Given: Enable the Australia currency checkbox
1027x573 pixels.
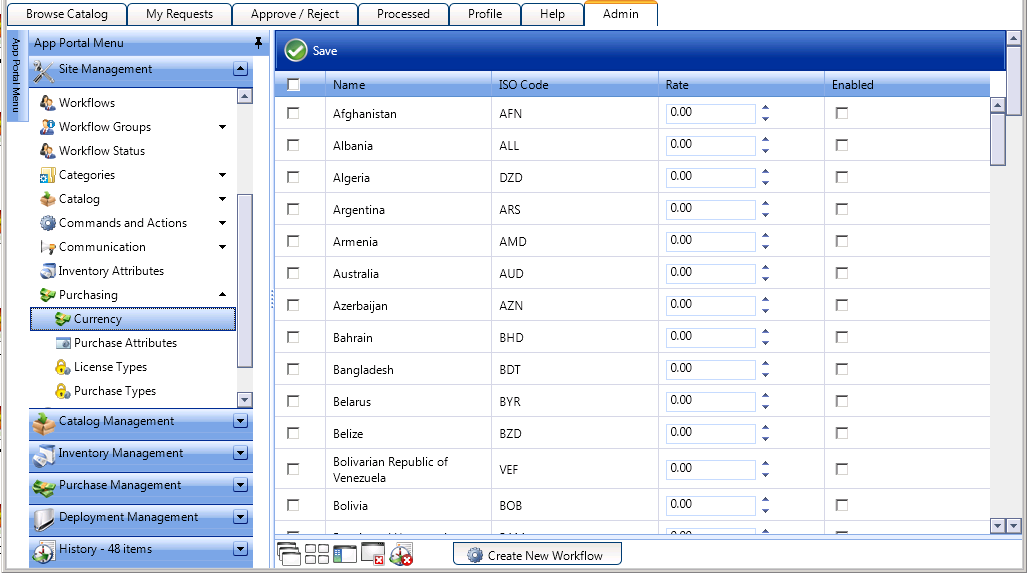Looking at the screenshot, I should [x=842, y=273].
